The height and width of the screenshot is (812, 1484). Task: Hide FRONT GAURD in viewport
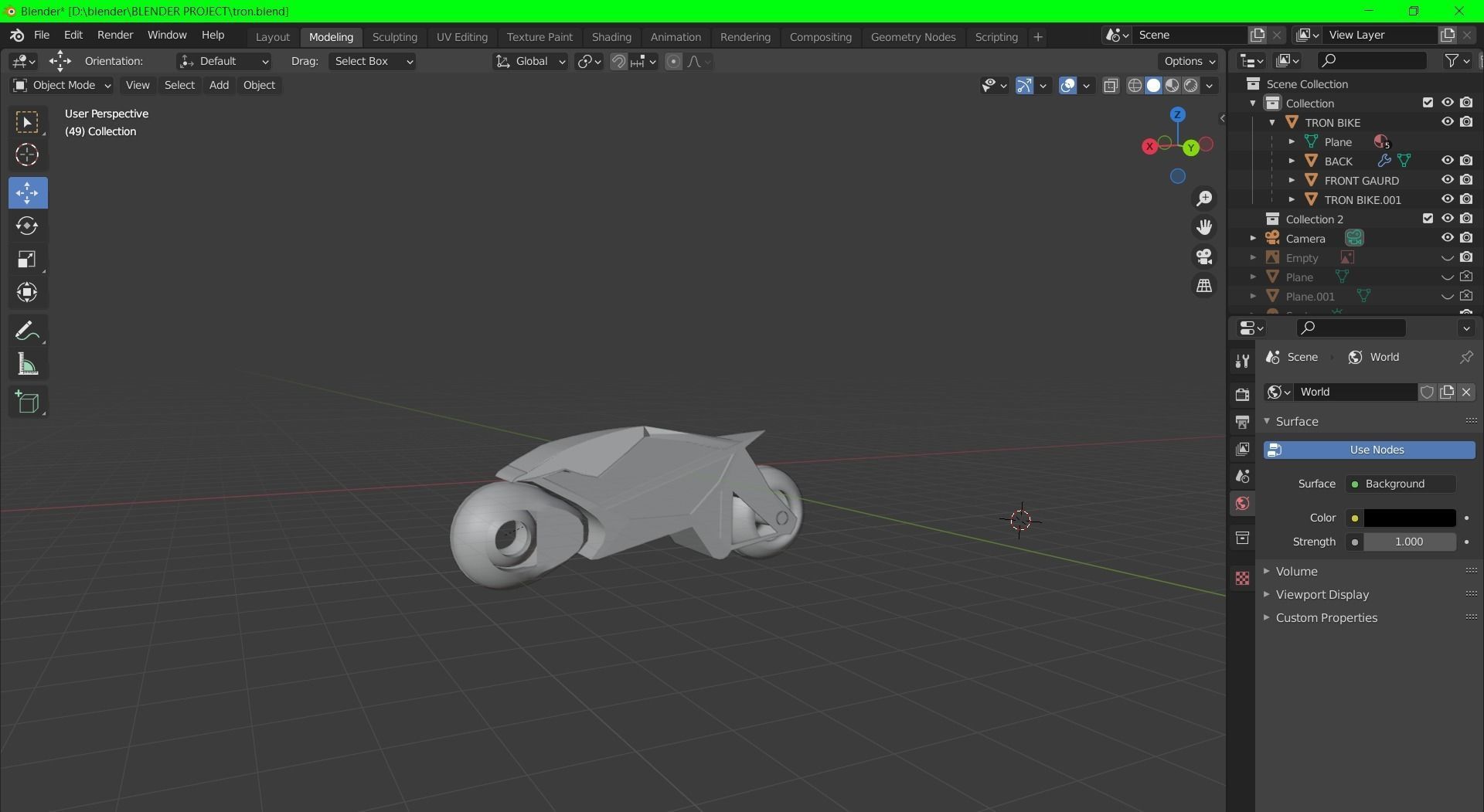[1447, 180]
